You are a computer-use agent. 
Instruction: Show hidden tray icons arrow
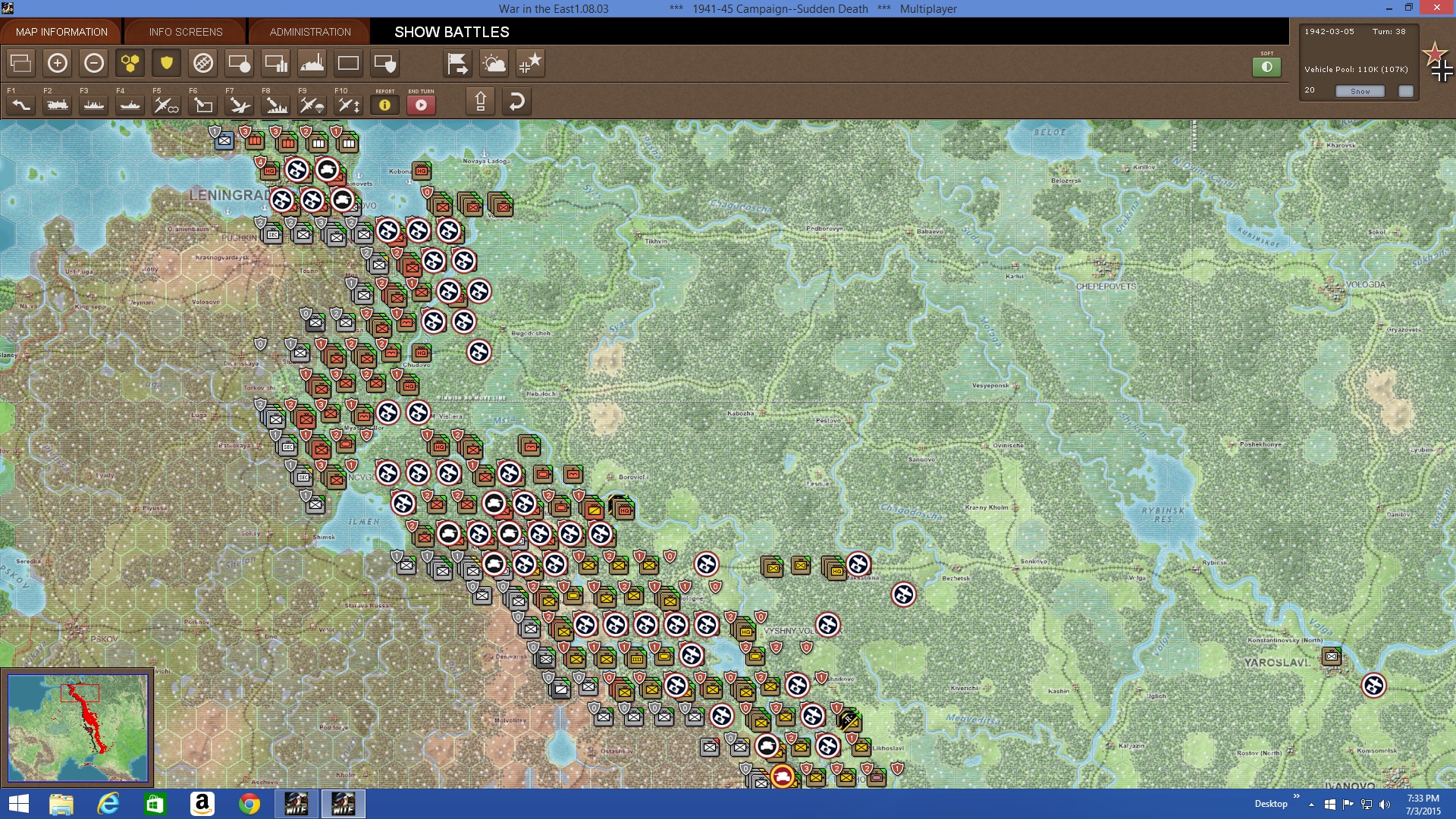[x=1311, y=805]
